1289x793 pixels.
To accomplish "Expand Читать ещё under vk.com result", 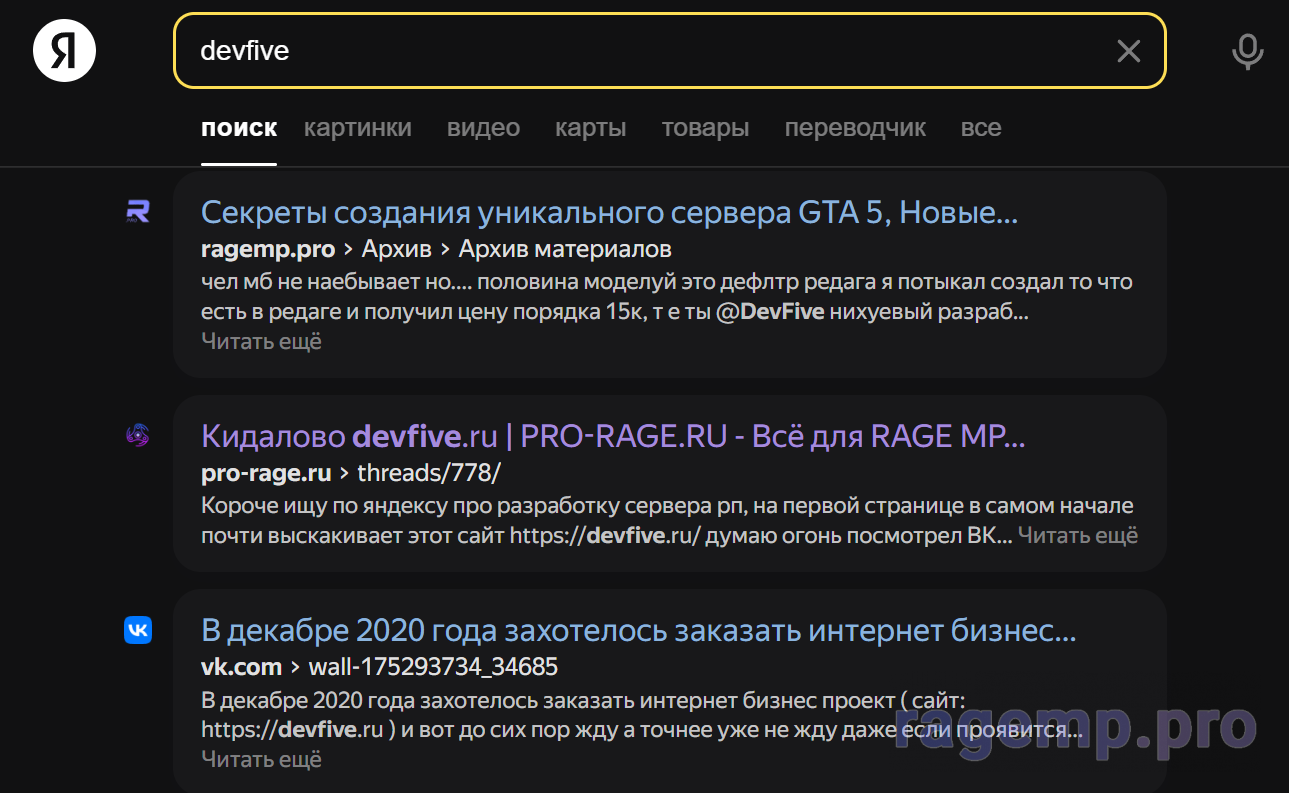I will coord(261,759).
